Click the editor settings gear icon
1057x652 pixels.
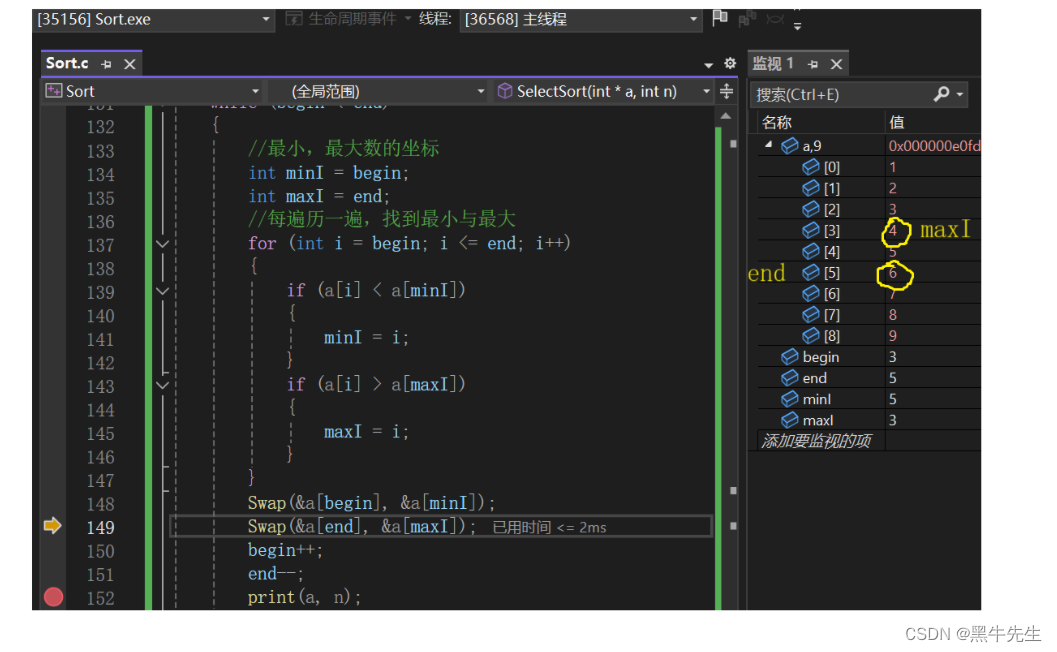coord(730,63)
